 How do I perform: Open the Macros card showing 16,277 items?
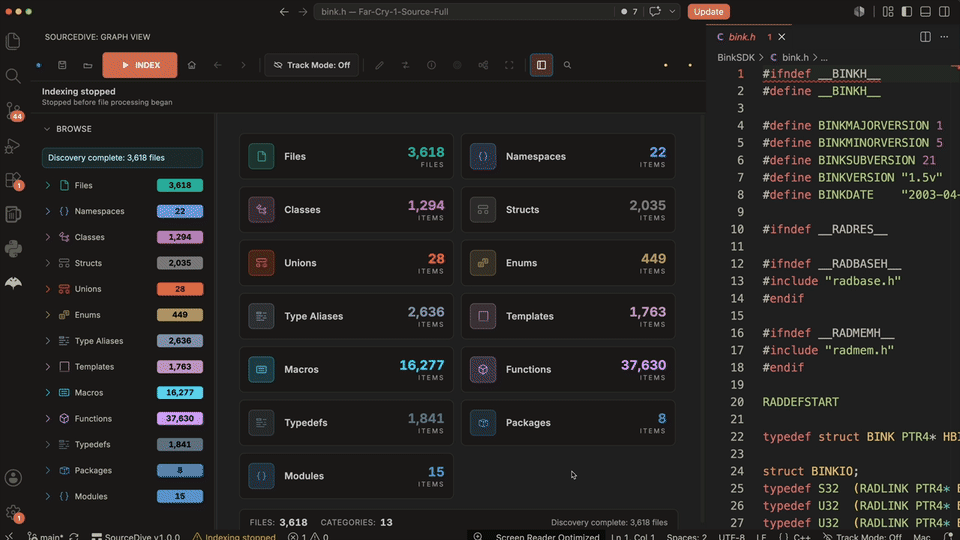coord(346,369)
